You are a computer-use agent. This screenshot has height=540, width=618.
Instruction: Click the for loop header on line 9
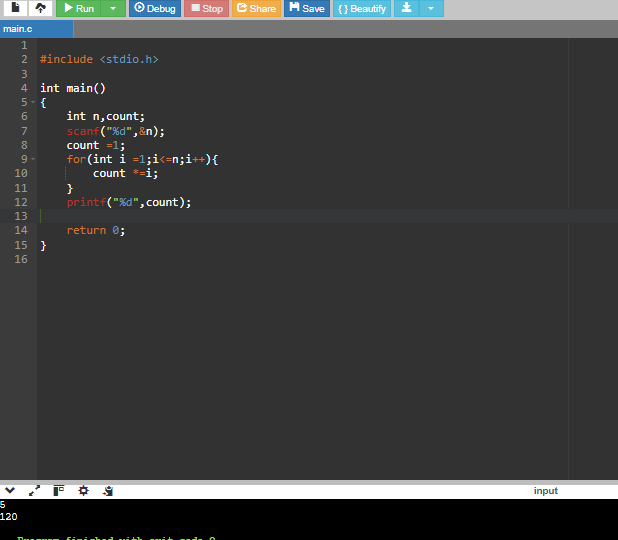coord(142,159)
